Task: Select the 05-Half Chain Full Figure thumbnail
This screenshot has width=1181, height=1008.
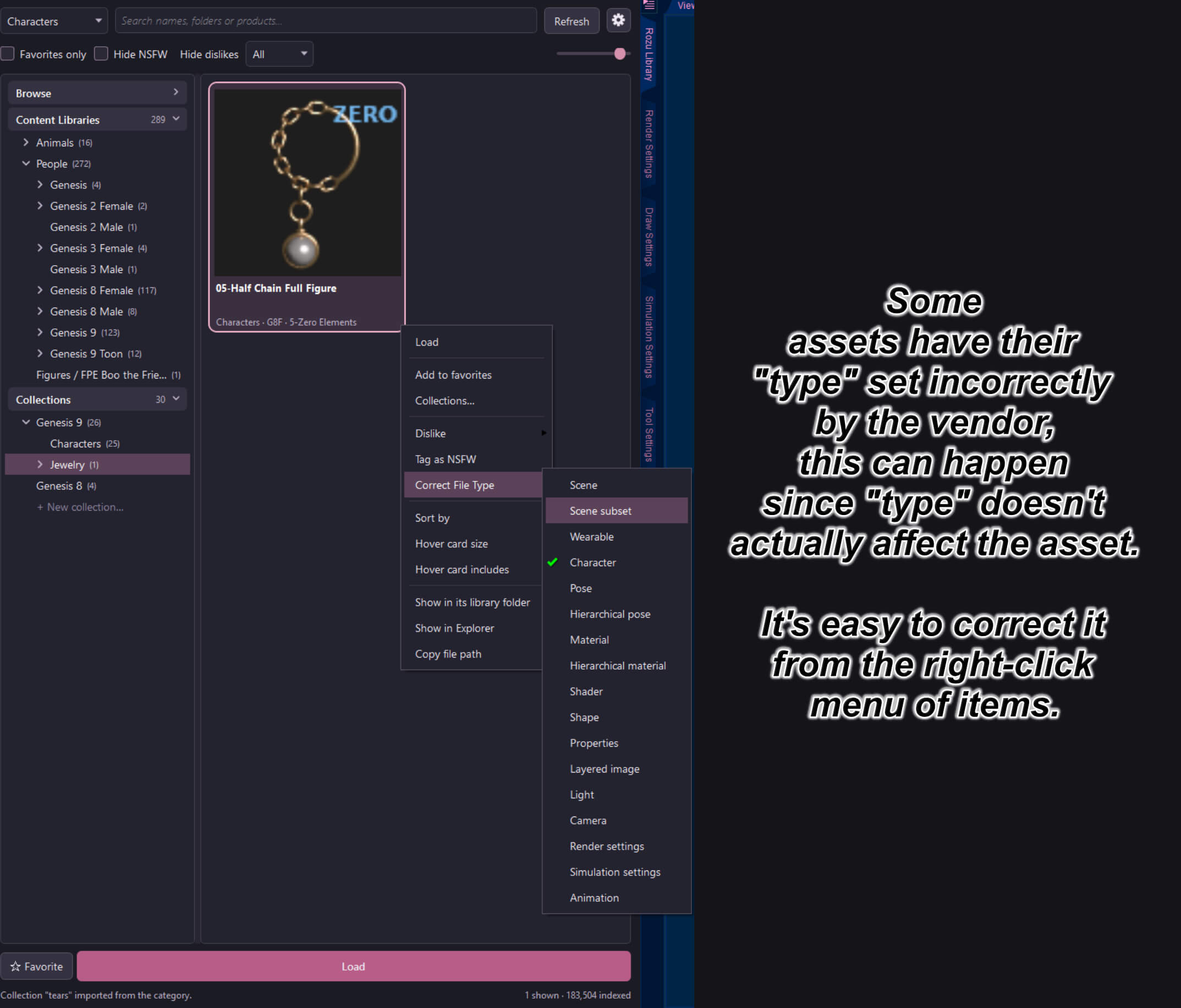Action: click(307, 207)
